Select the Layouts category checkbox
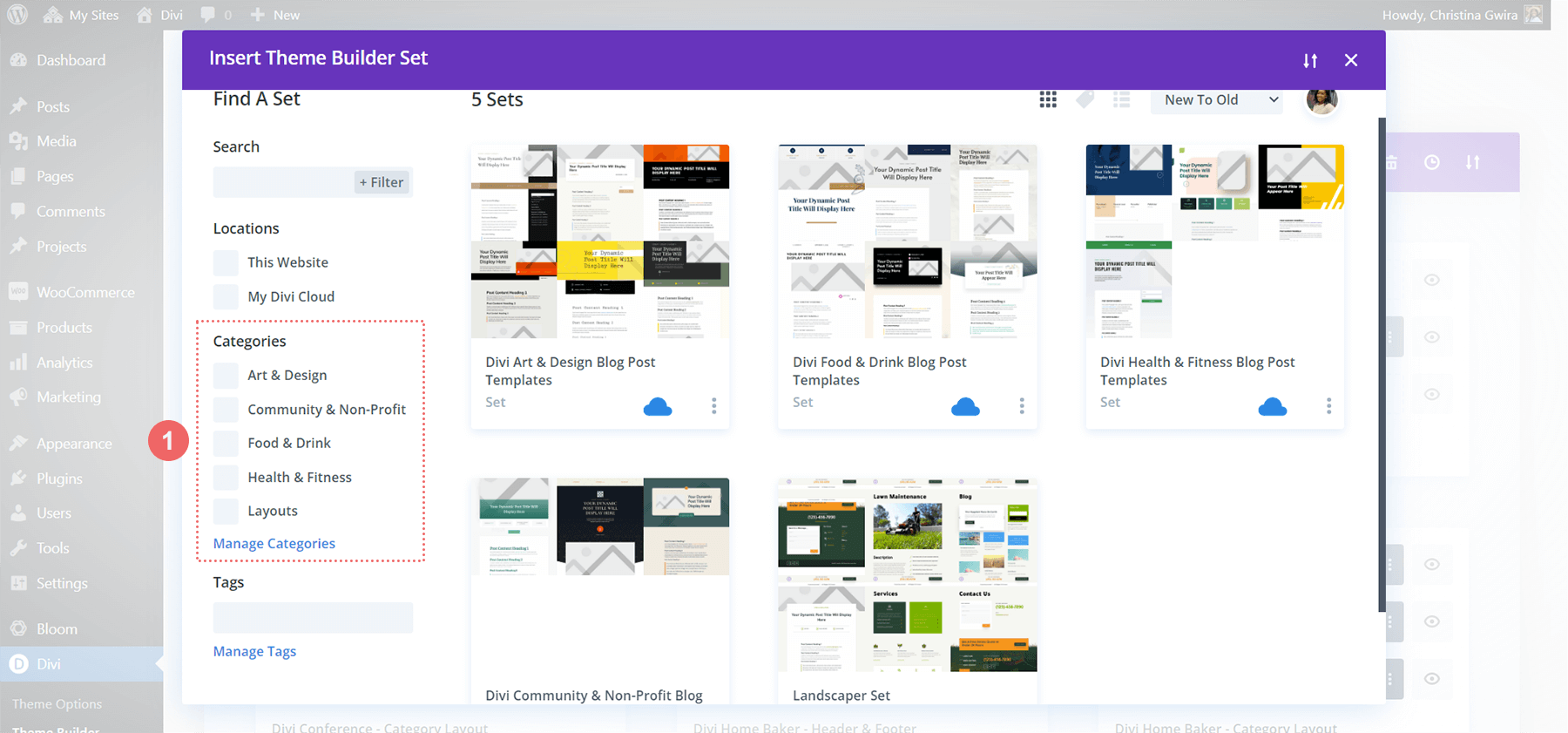The image size is (1568, 733). pyautogui.click(x=226, y=511)
